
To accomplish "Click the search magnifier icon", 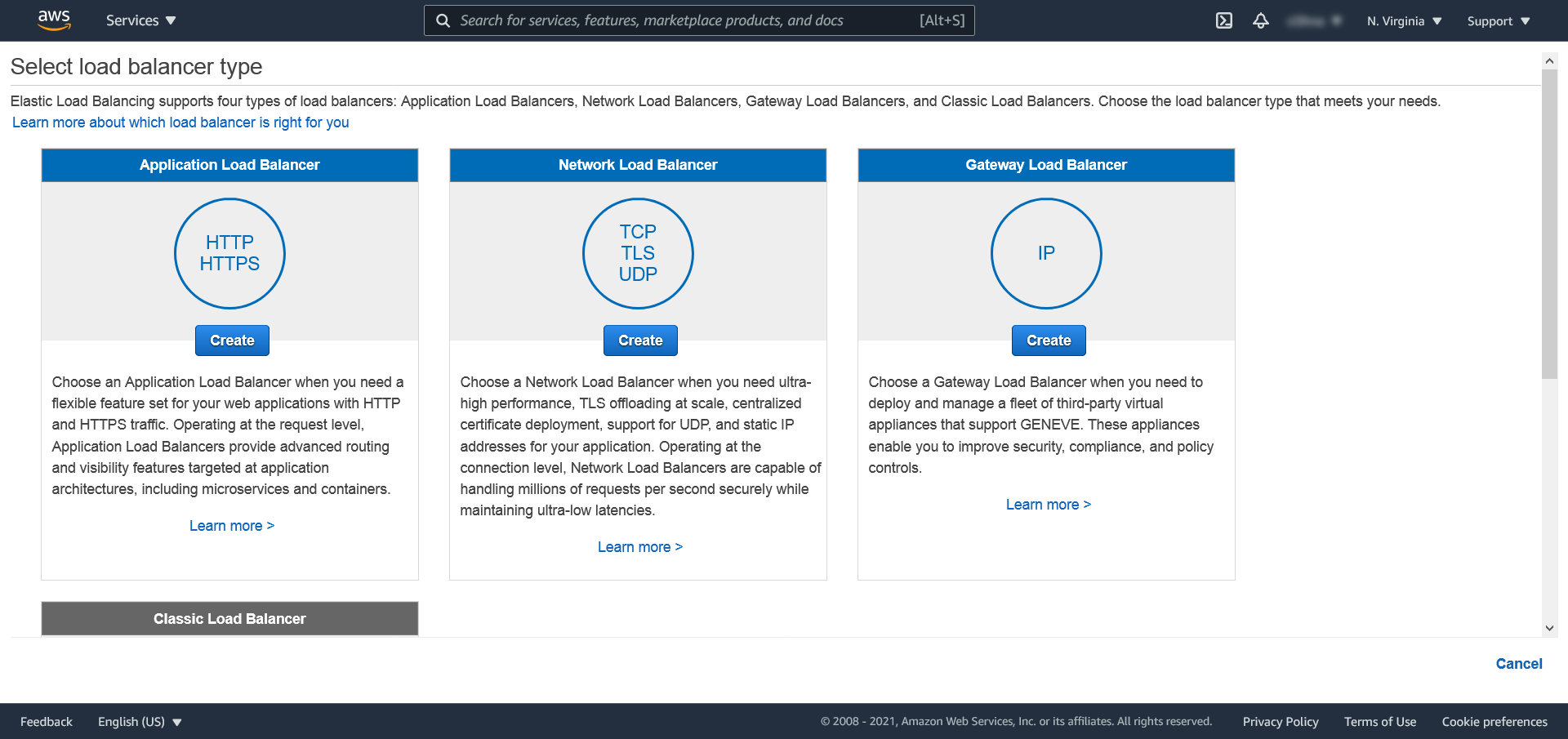I will (x=443, y=20).
